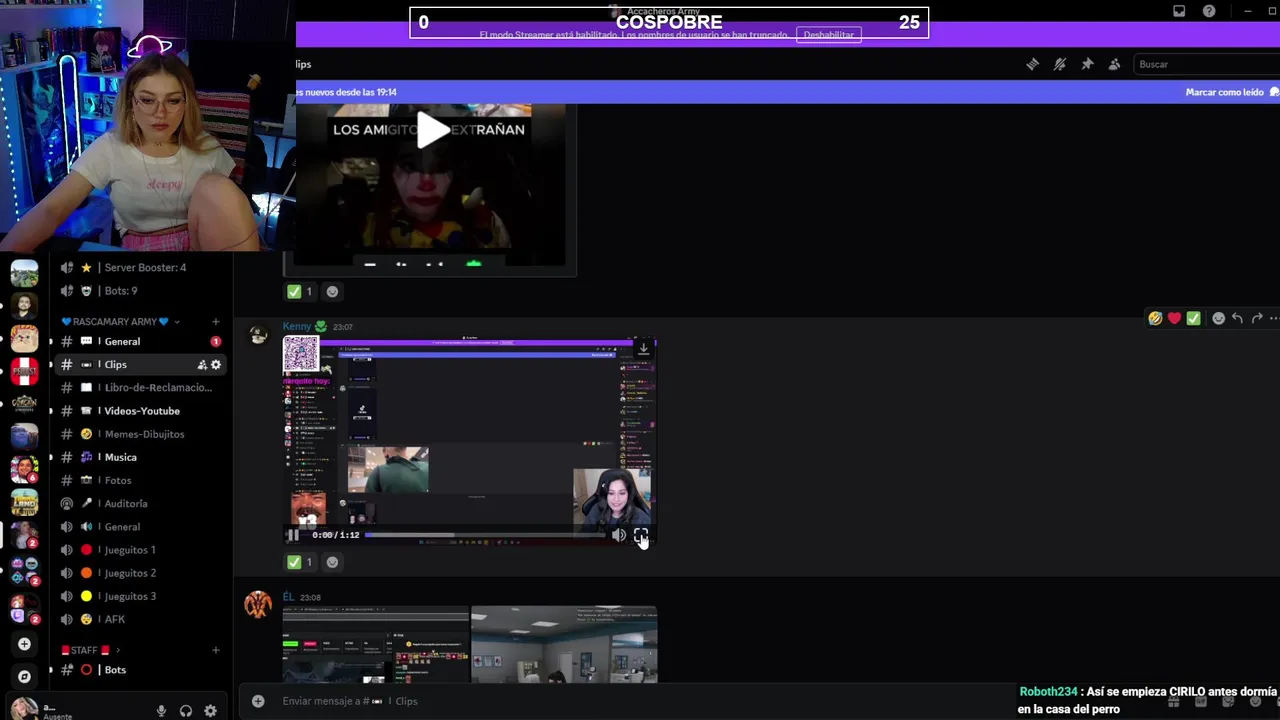React with laughing emoji in message toolbar
The width and height of the screenshot is (1280, 720).
[1155, 318]
